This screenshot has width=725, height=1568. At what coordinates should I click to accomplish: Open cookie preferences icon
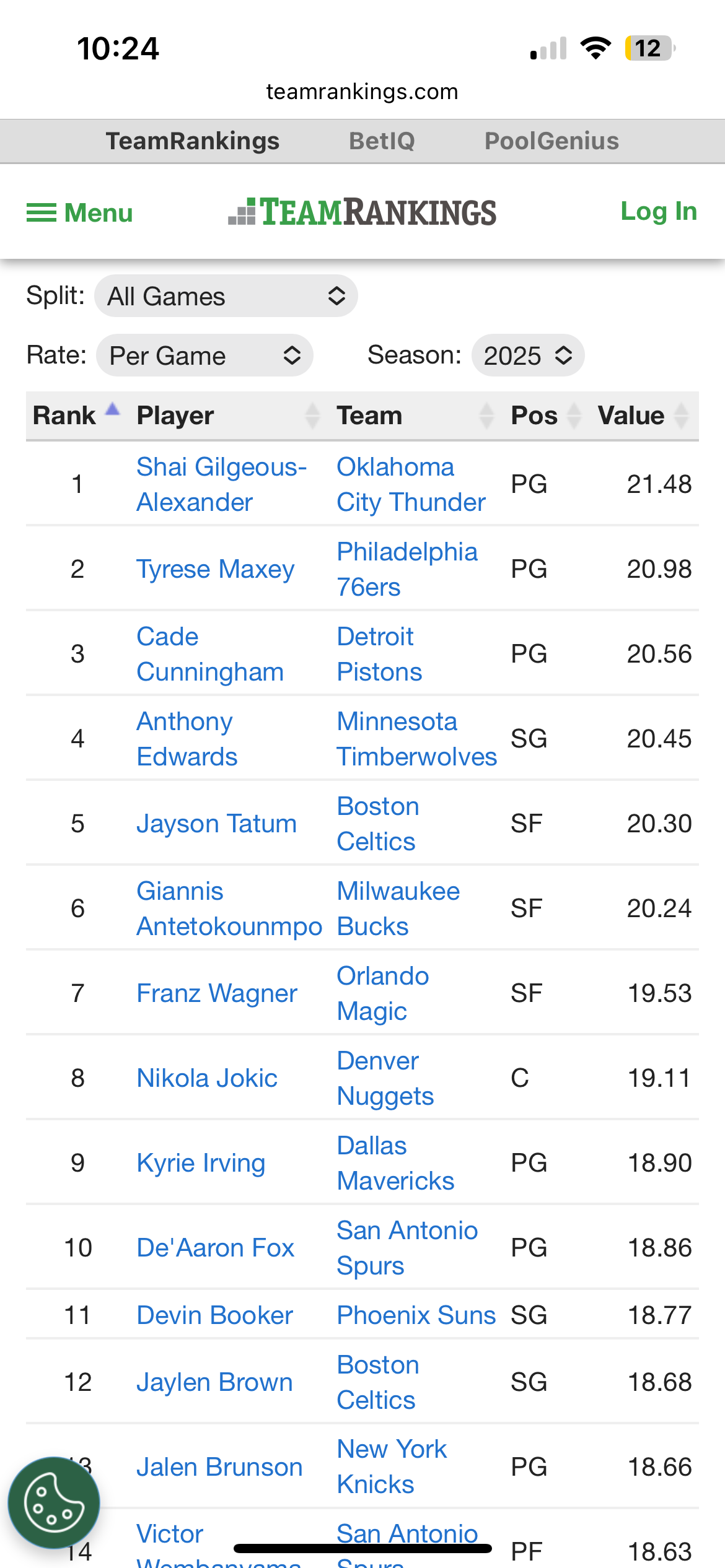pos(54,1503)
